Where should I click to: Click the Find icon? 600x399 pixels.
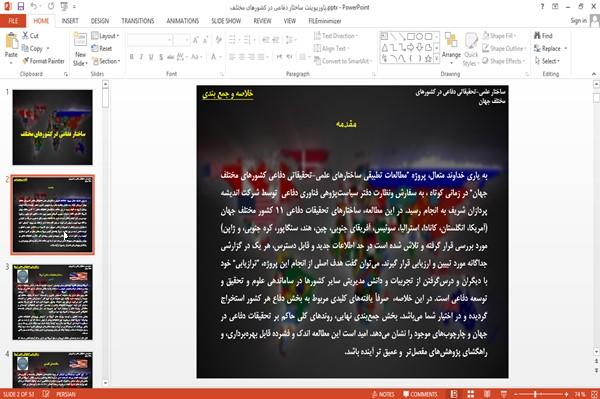point(543,36)
